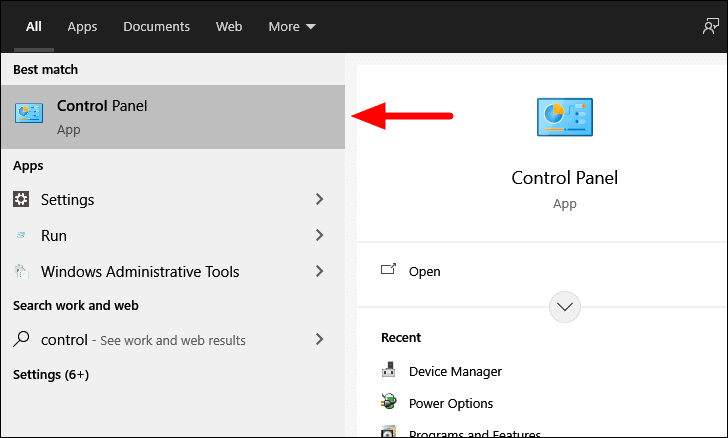Click the Windows Administrative Tools icon
This screenshot has height=438, width=728.
21,271
